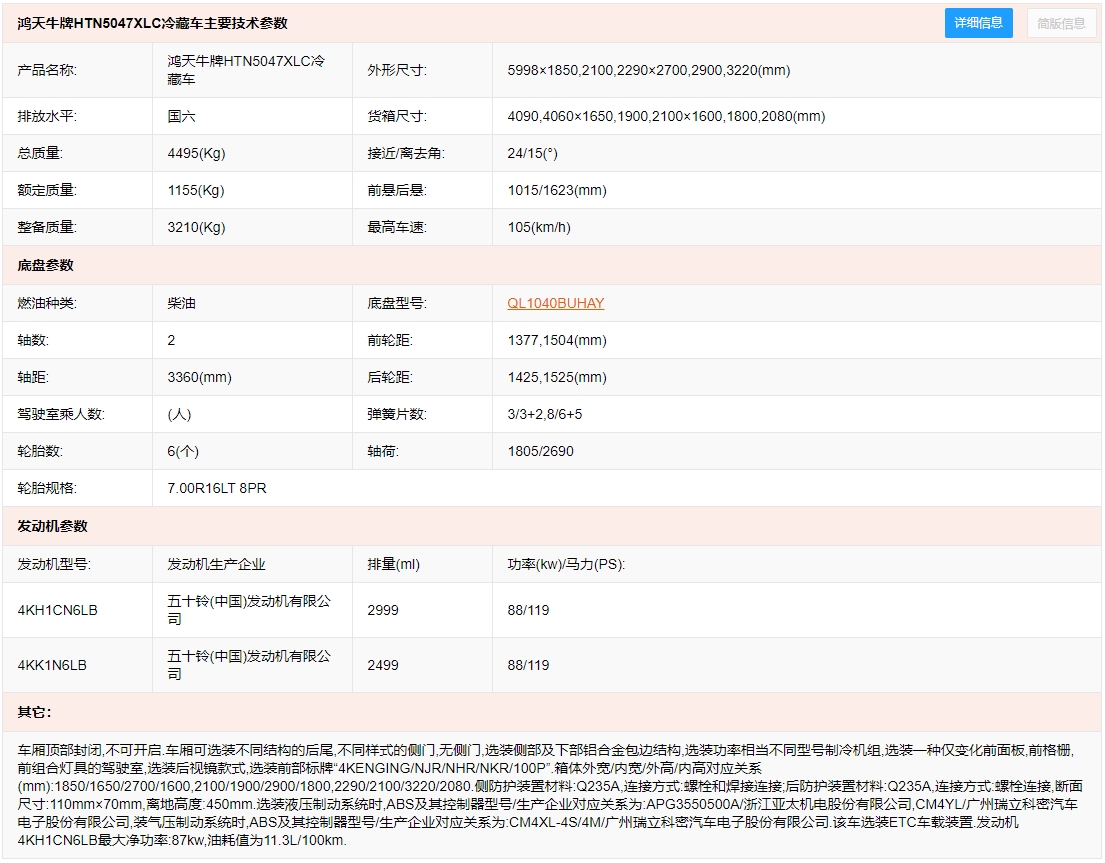1105x863 pixels.
Task: Click the 前轮距 value 1377,1504(mm)
Action: coord(557,340)
